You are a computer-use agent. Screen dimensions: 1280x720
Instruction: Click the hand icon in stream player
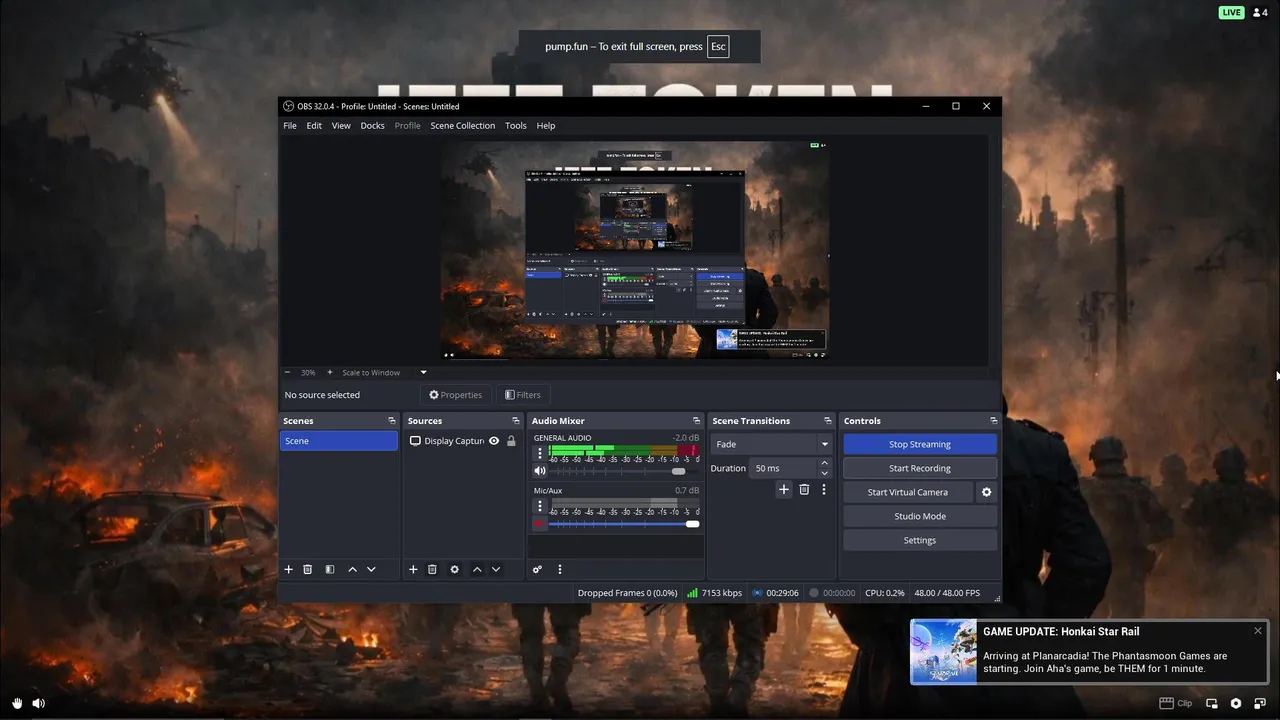tap(17, 703)
